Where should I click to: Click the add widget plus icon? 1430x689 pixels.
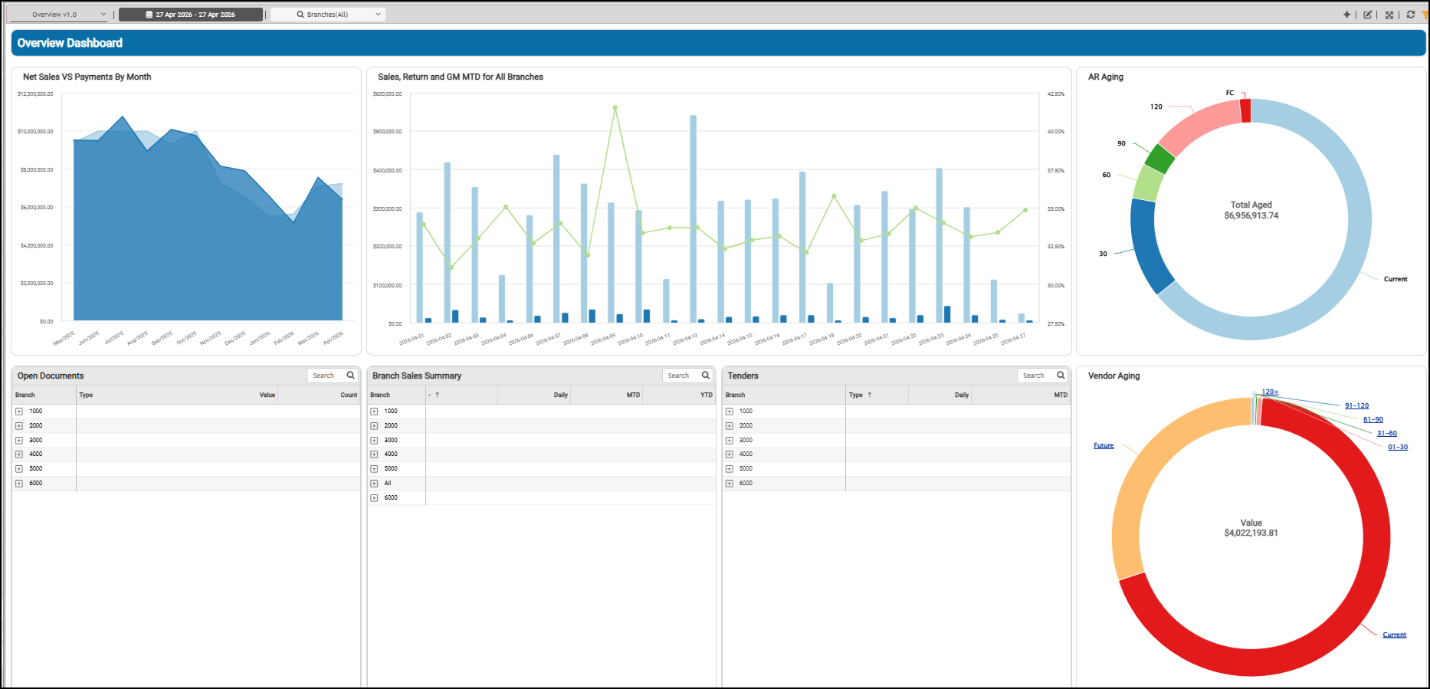pos(1347,15)
